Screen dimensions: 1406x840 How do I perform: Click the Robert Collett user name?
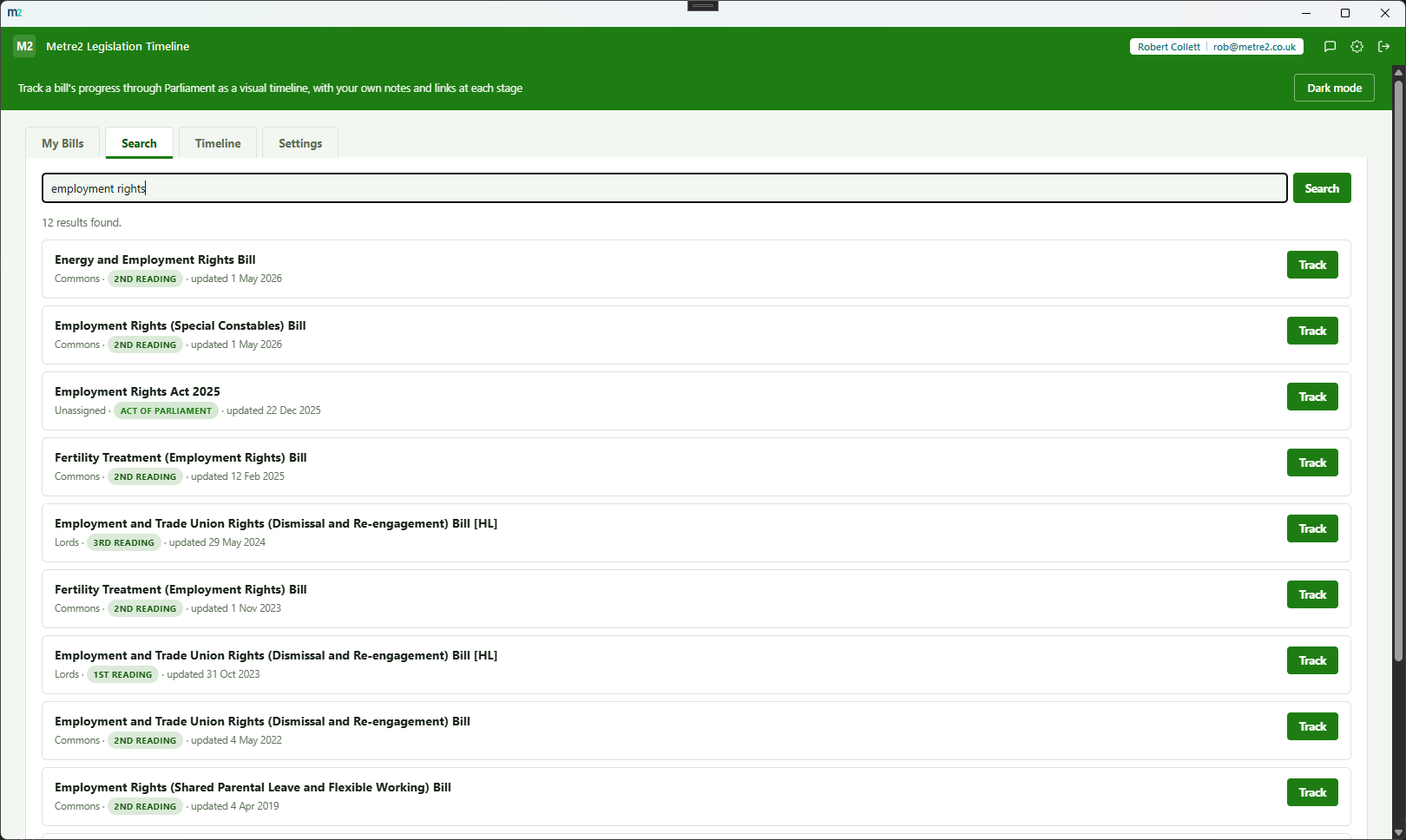coord(1168,47)
